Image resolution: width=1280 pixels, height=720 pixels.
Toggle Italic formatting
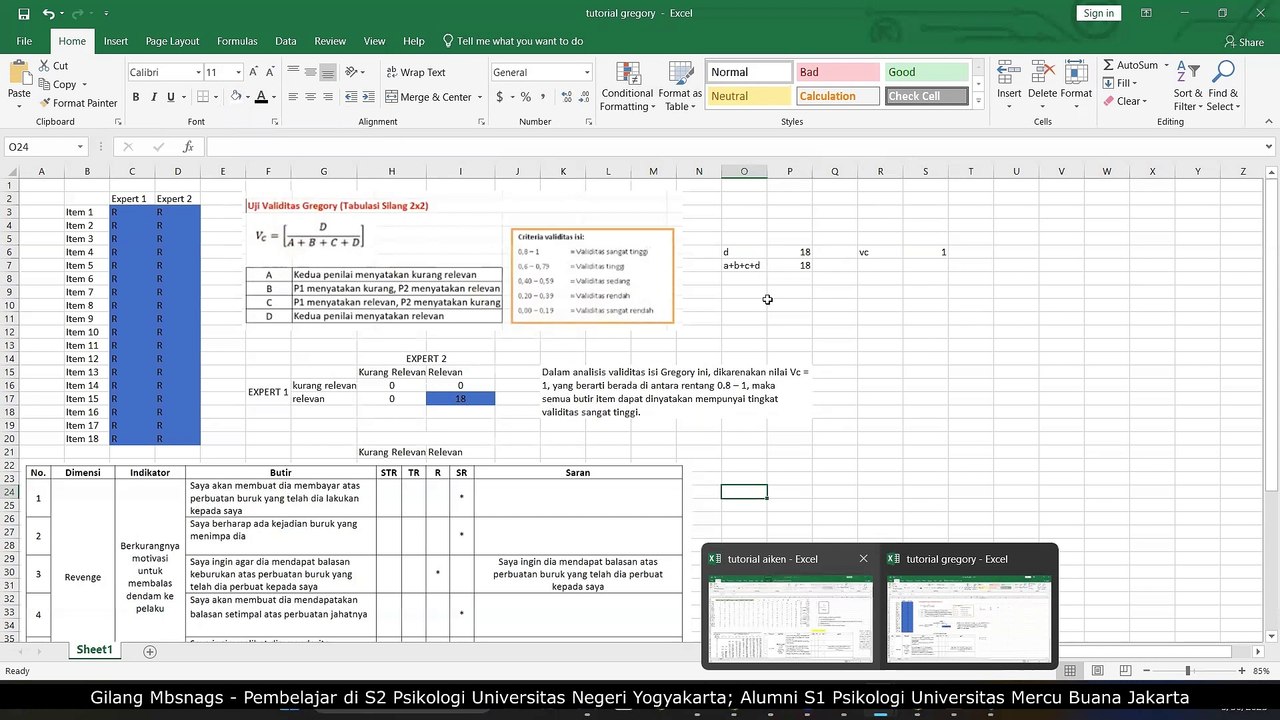[x=153, y=97]
